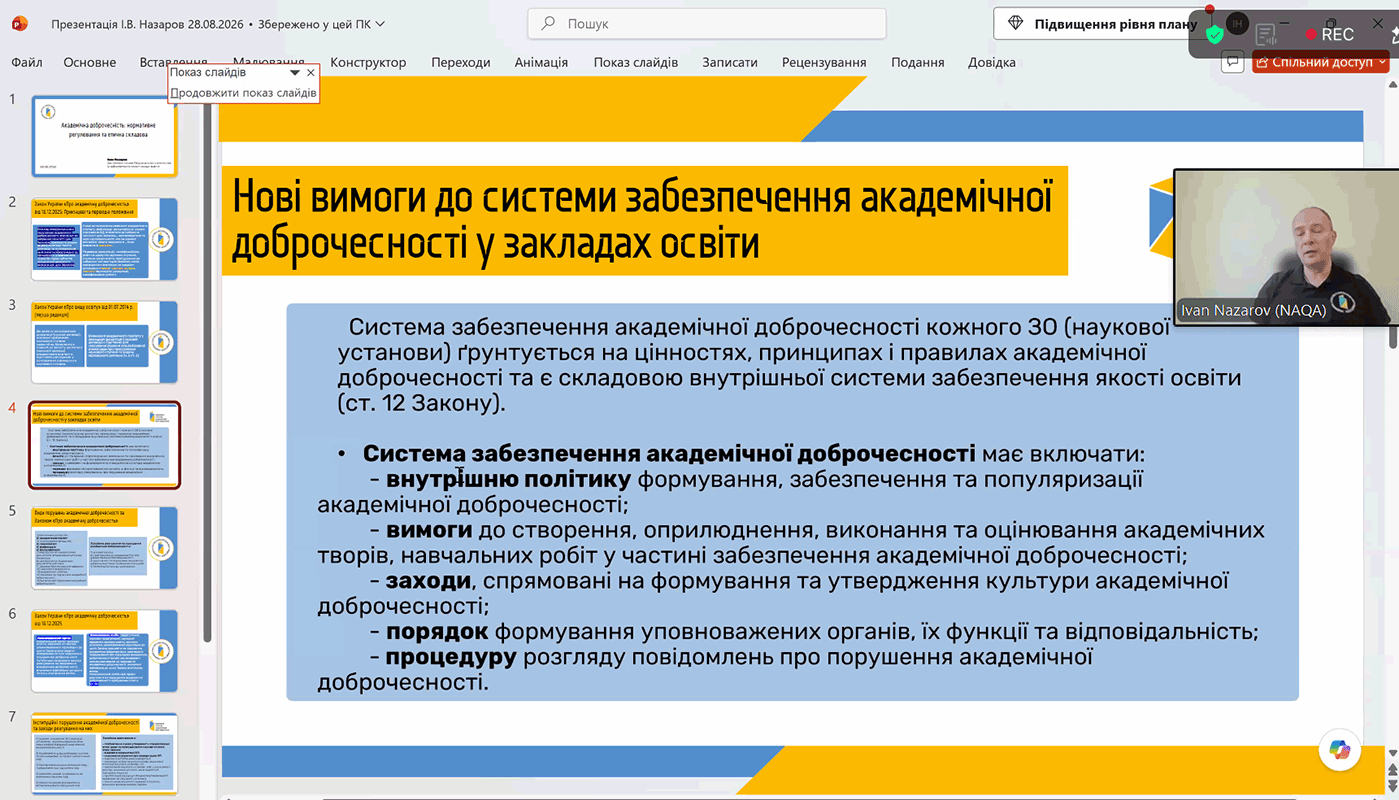
Task: Select slide 4 thumbnail
Action: pyautogui.click(x=104, y=445)
